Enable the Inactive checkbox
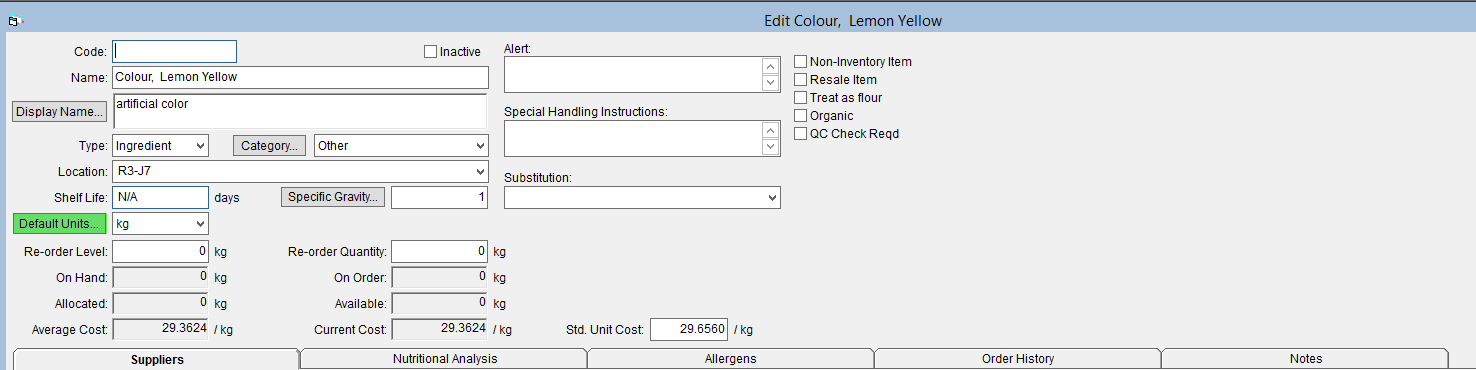This screenshot has width=1476, height=370. pos(431,51)
